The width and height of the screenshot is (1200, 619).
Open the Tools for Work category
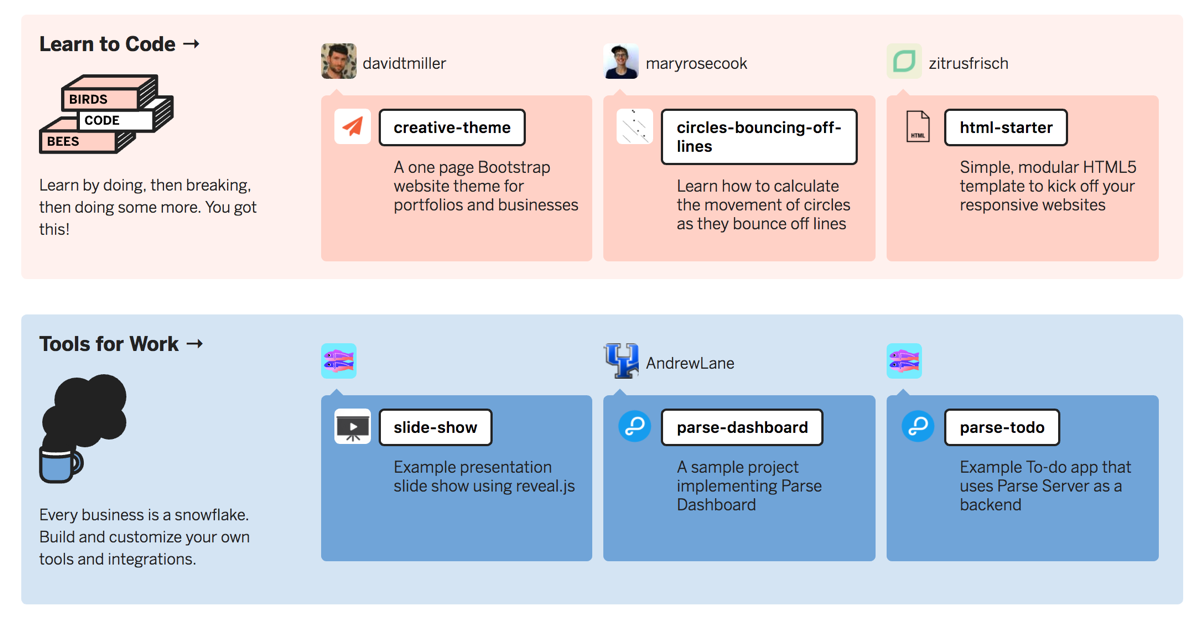[x=122, y=344]
